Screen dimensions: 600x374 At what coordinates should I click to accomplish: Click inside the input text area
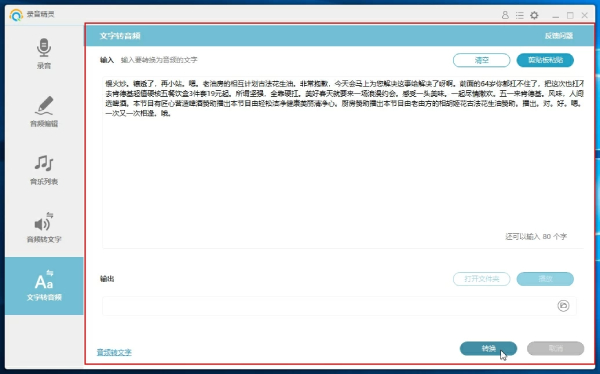tap(343, 162)
